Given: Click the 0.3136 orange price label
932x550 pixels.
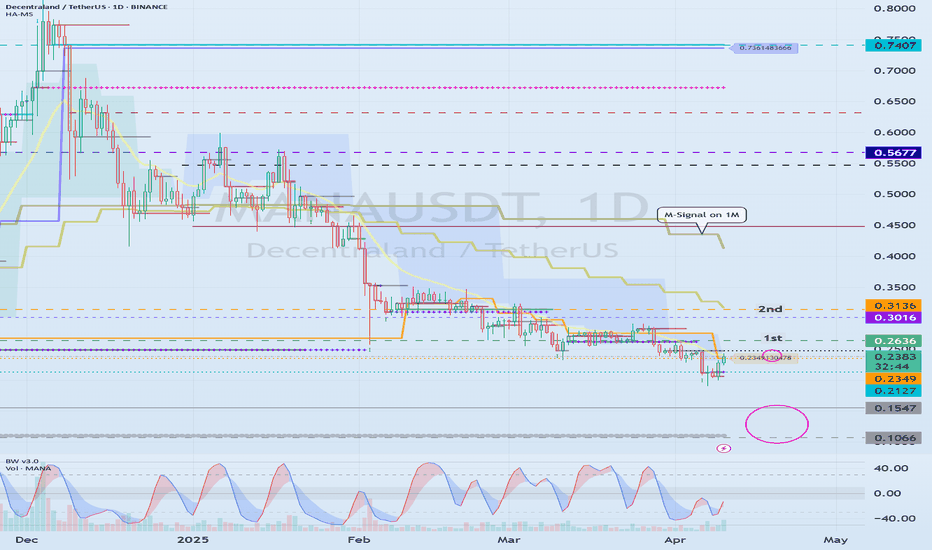Looking at the screenshot, I should tap(893, 306).
